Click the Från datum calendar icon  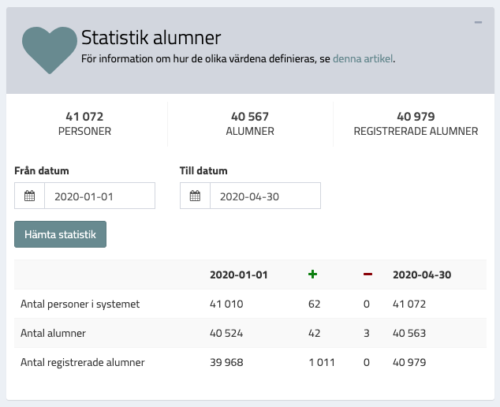[x=29, y=196]
